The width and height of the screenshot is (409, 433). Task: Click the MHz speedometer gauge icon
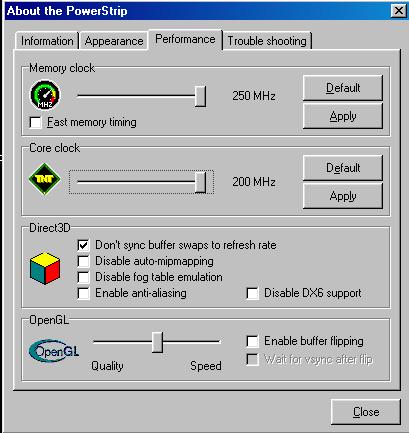(45, 95)
